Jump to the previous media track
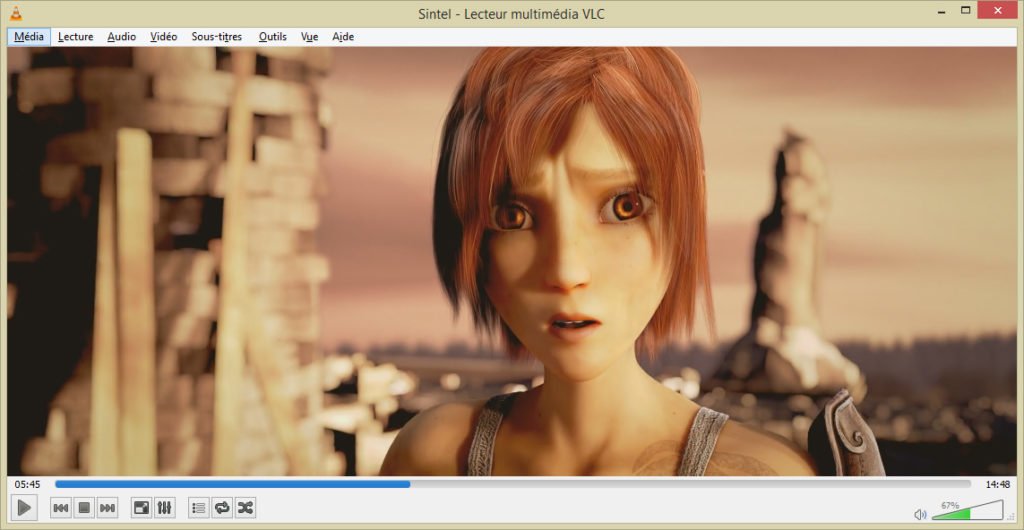1024x530 pixels. pos(61,508)
